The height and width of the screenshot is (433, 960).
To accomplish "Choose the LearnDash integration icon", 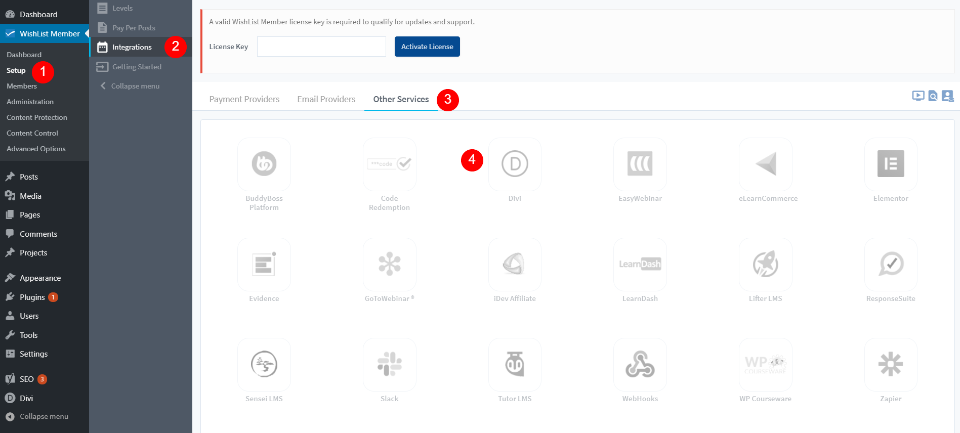I will click(640, 264).
